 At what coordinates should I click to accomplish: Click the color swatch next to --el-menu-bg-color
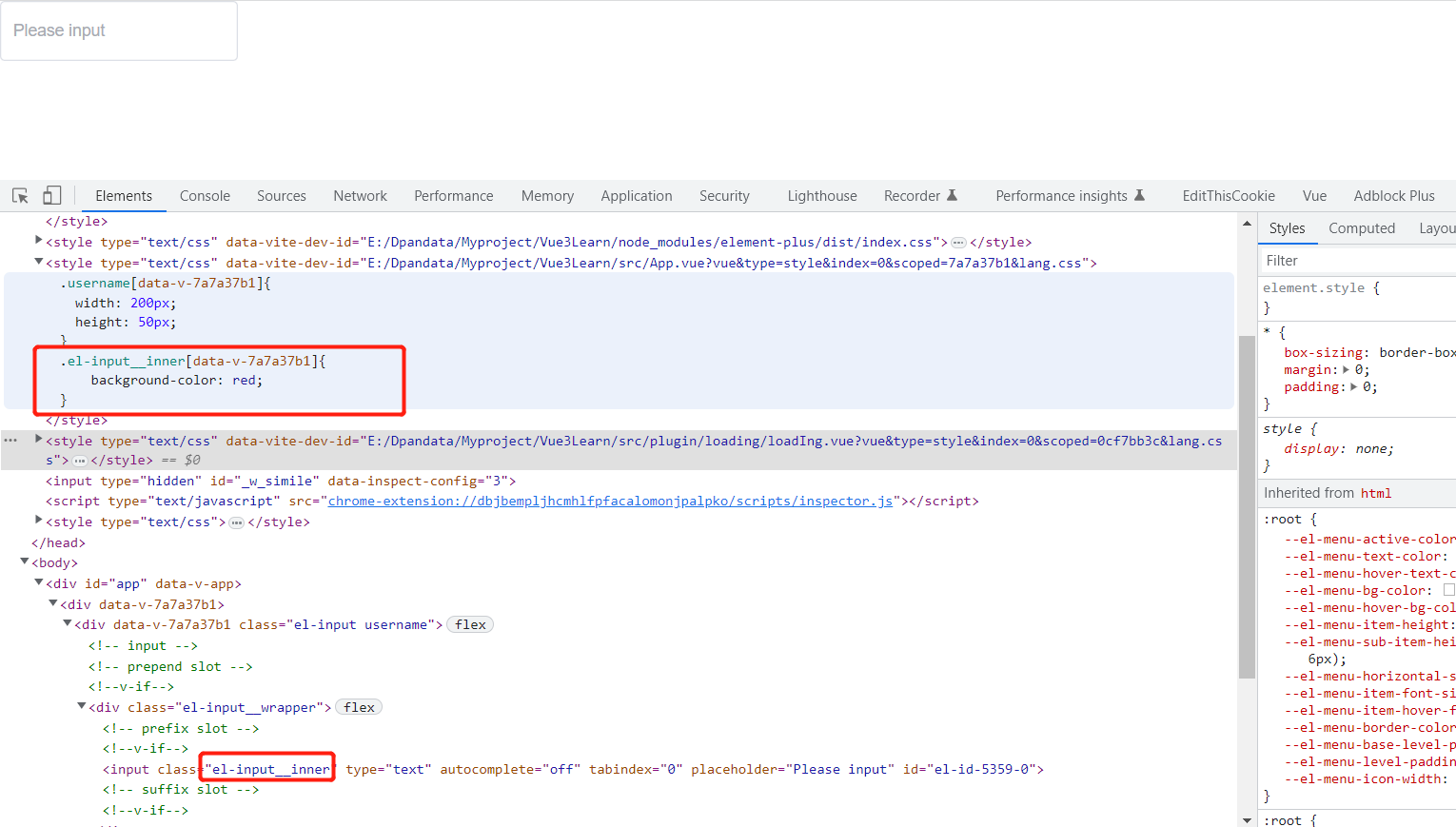[x=1450, y=590]
